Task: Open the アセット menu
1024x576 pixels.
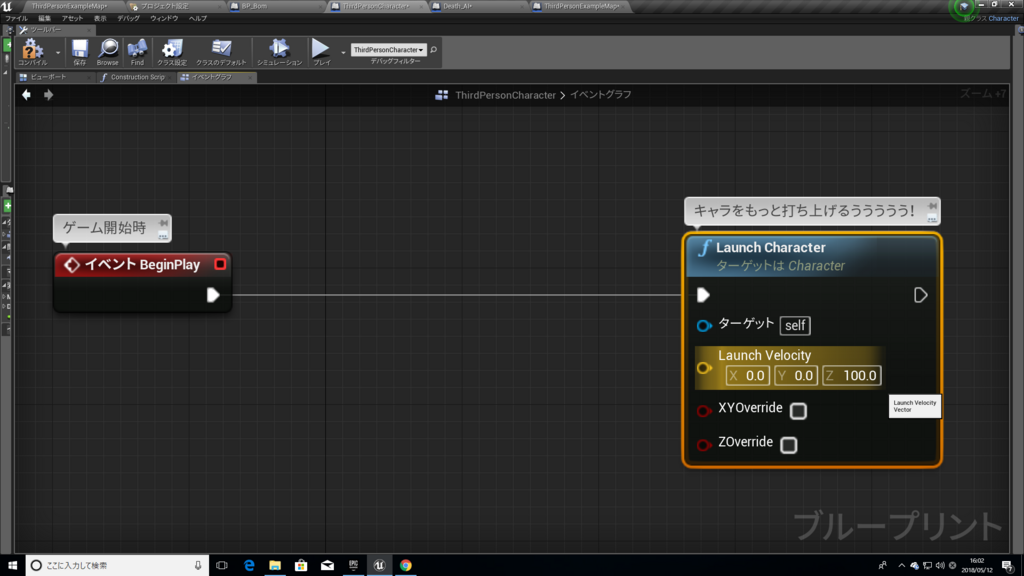Action: tap(72, 18)
